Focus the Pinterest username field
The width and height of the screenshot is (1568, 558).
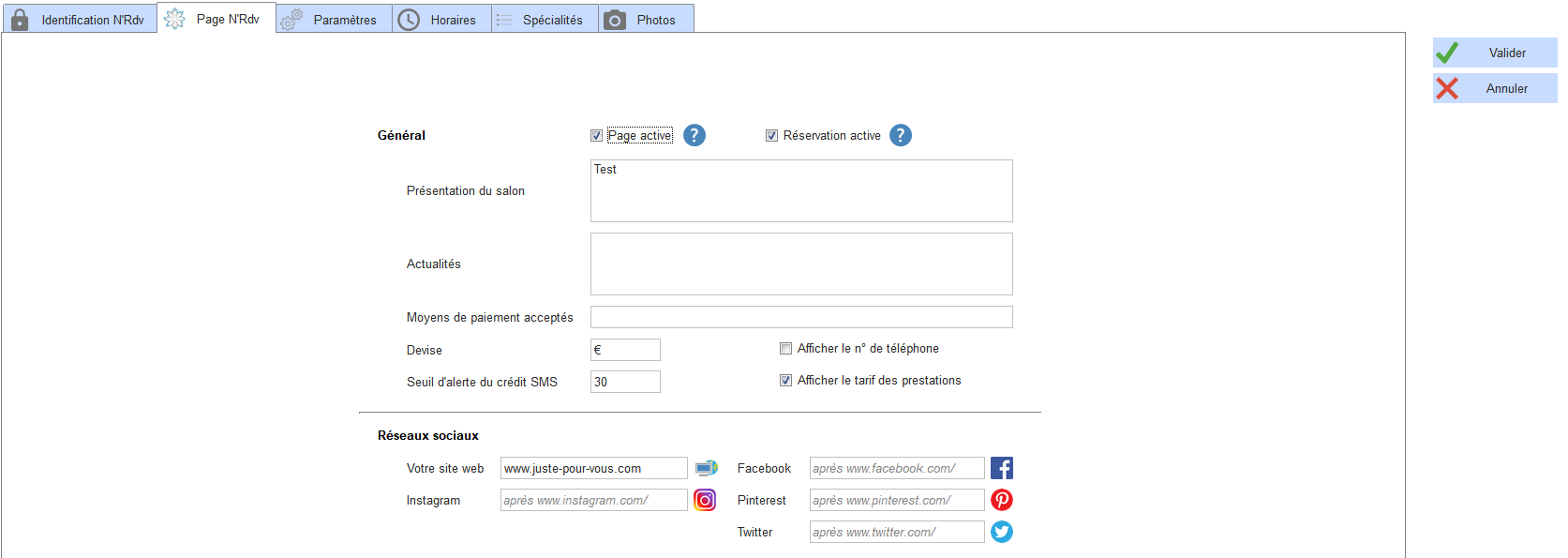[x=897, y=500]
